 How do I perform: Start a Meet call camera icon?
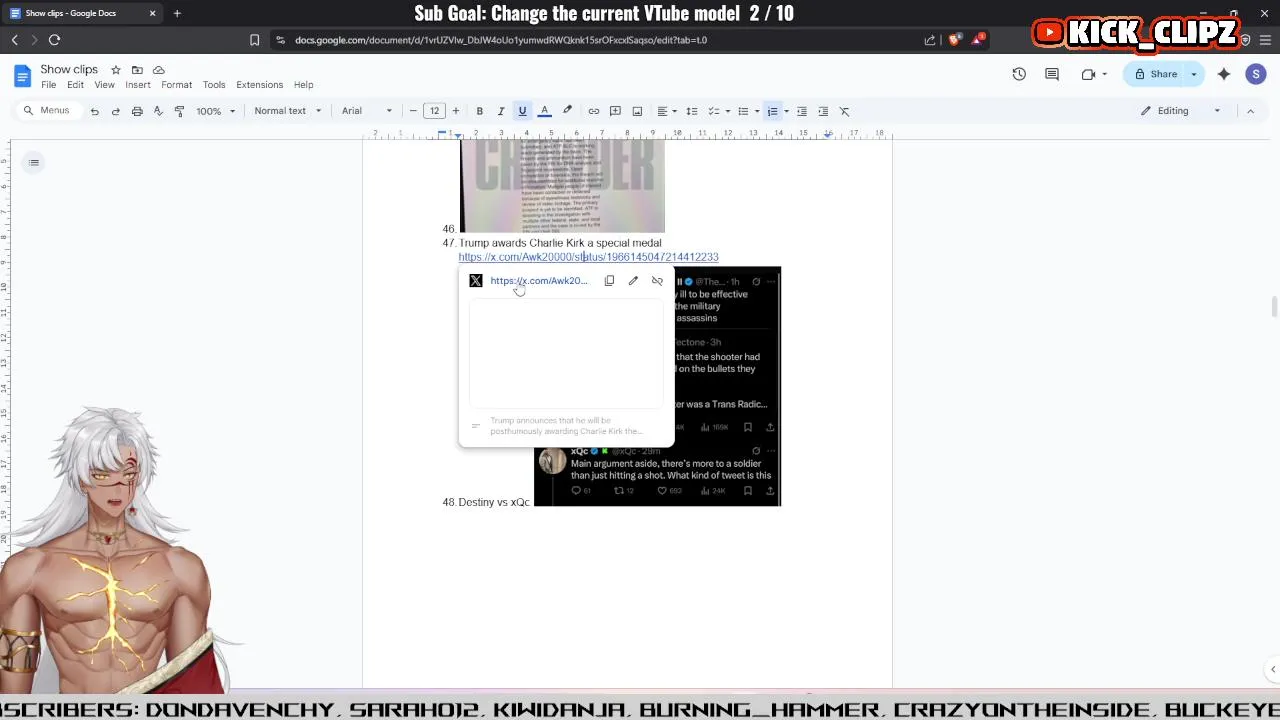tap(1091, 74)
